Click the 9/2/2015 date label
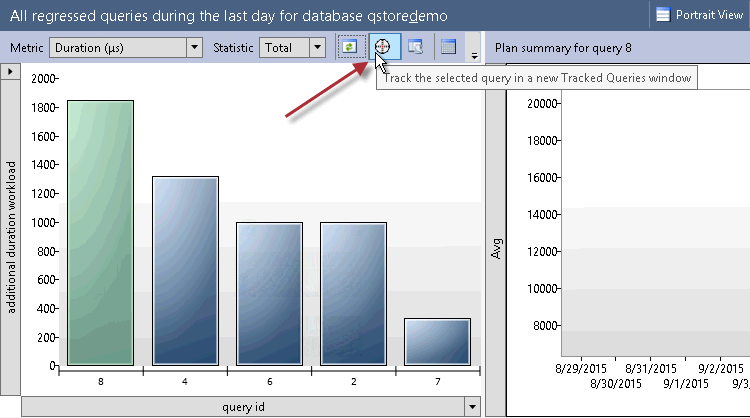This screenshot has width=750, height=418. 720,369
